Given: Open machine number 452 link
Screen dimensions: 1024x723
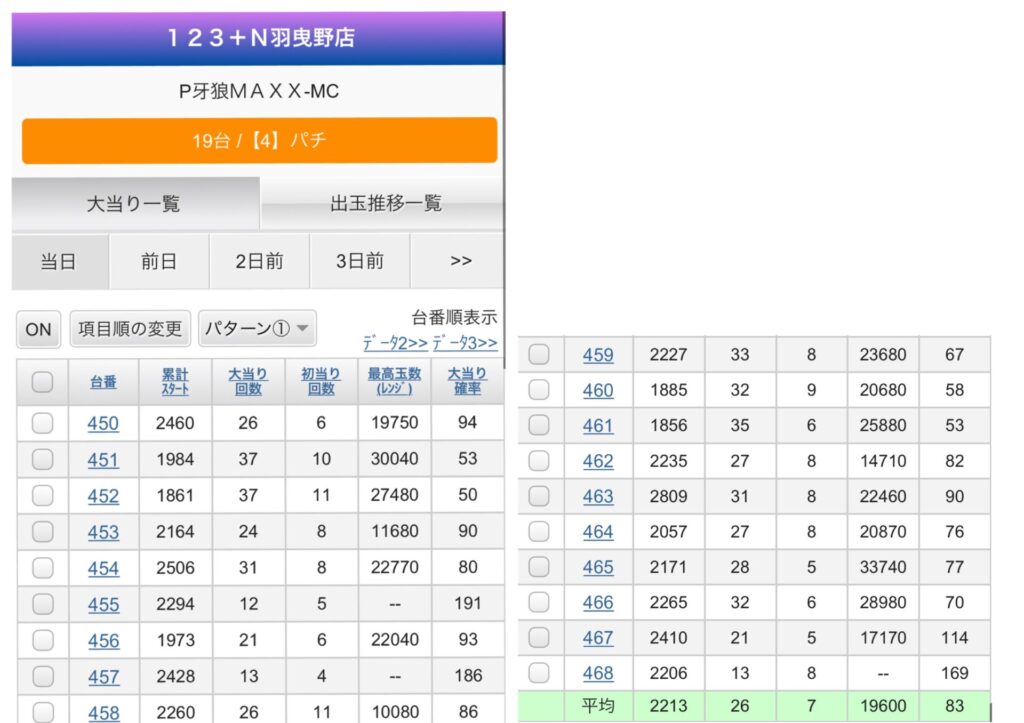Looking at the screenshot, I should [103, 496].
